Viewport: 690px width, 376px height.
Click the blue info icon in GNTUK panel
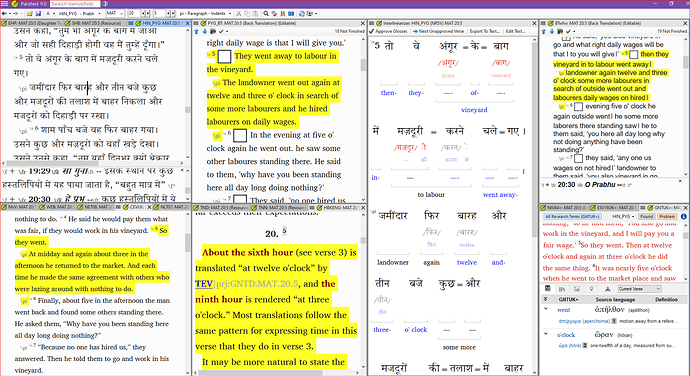[x=683, y=217]
